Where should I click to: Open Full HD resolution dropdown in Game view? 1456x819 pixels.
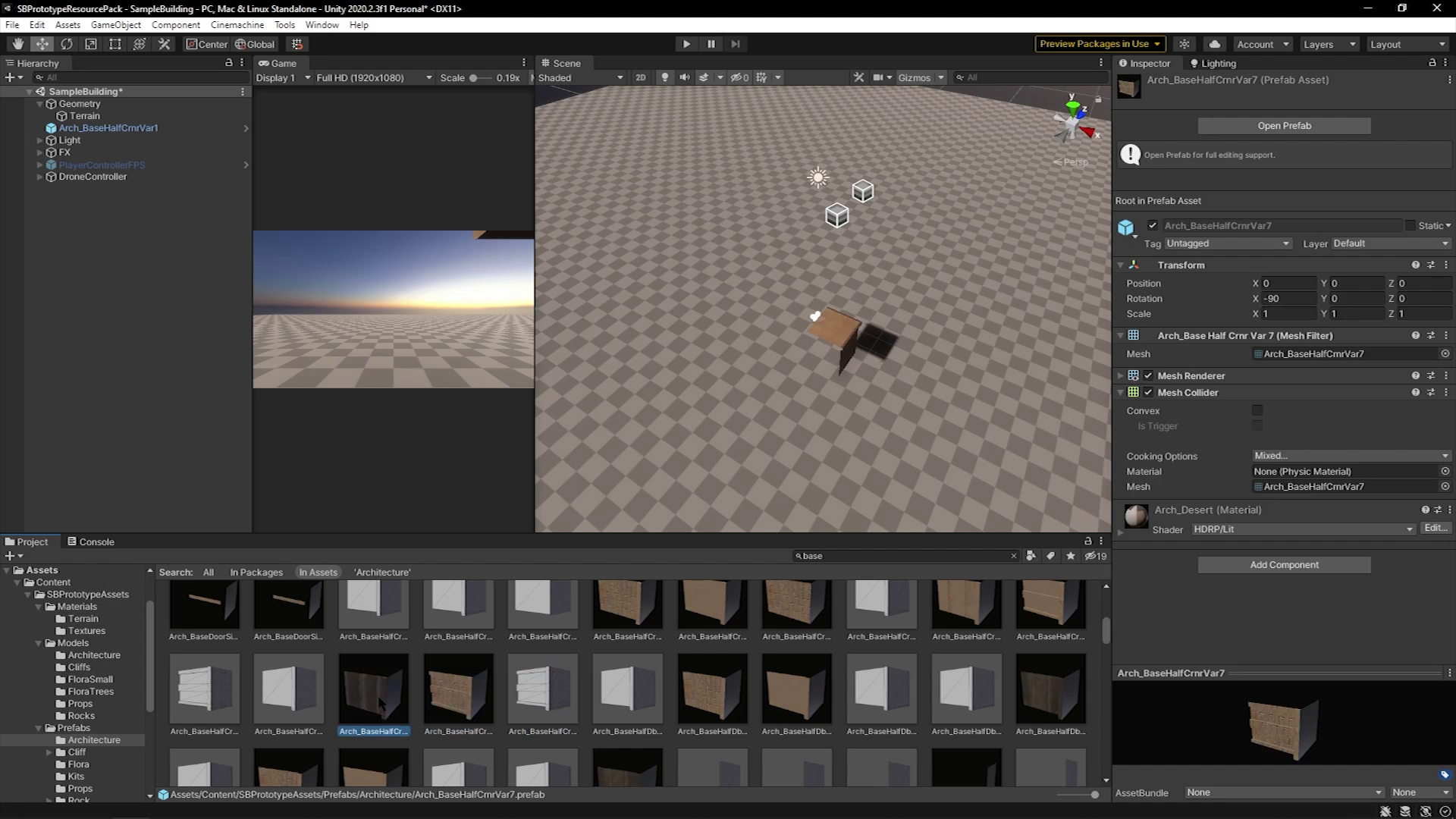pyautogui.click(x=374, y=77)
